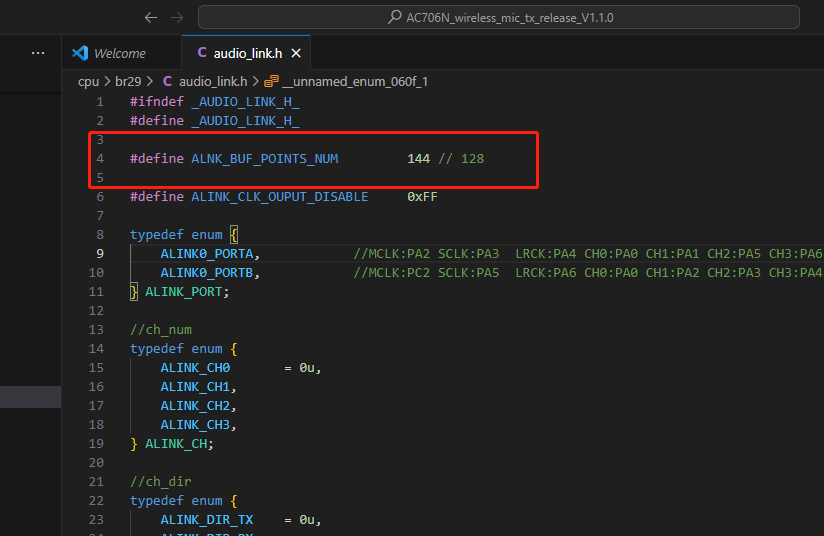This screenshot has width=824, height=536.
Task: Click the search magnifier icon
Action: 394,17
